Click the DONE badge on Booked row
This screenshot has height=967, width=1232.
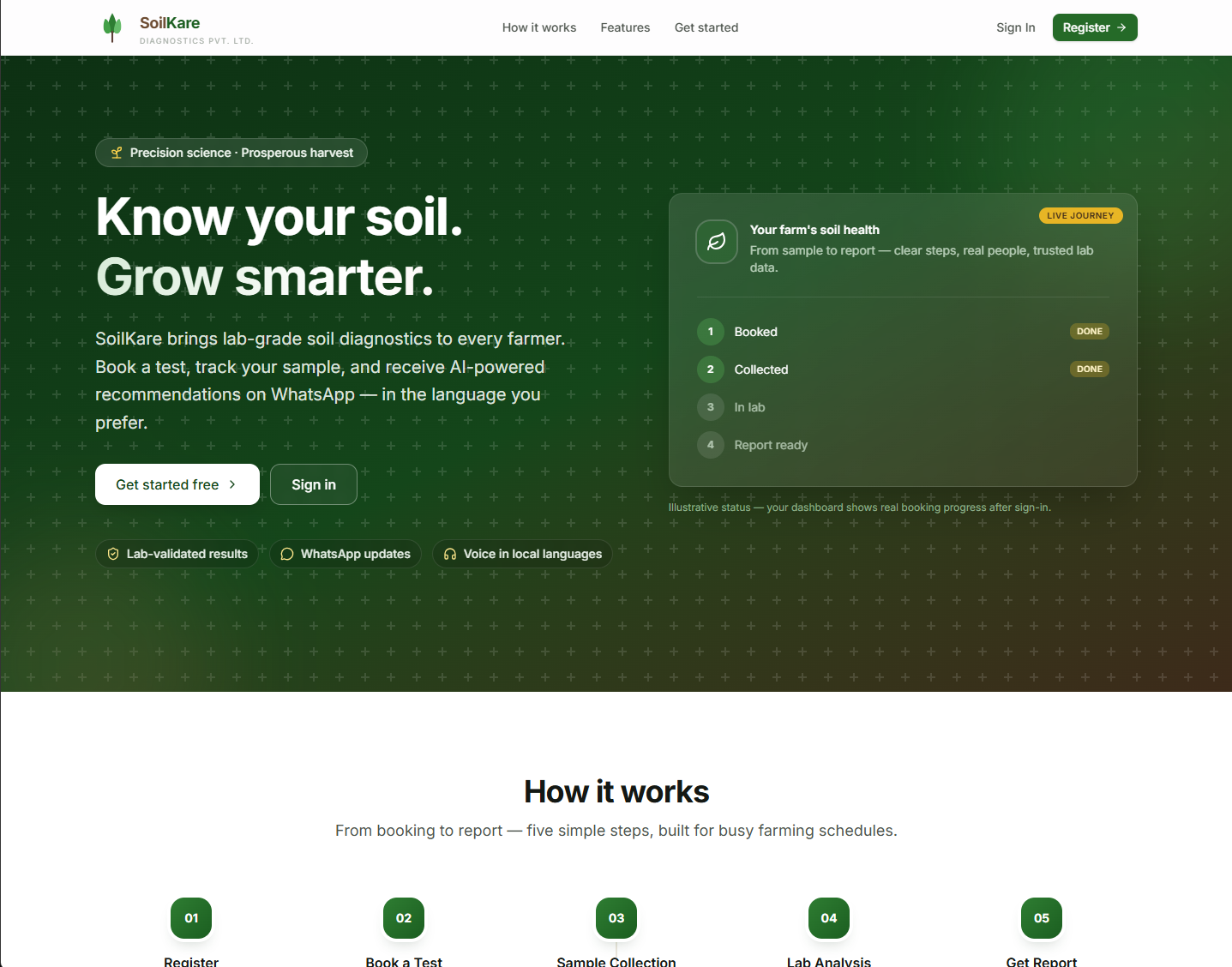1090,331
